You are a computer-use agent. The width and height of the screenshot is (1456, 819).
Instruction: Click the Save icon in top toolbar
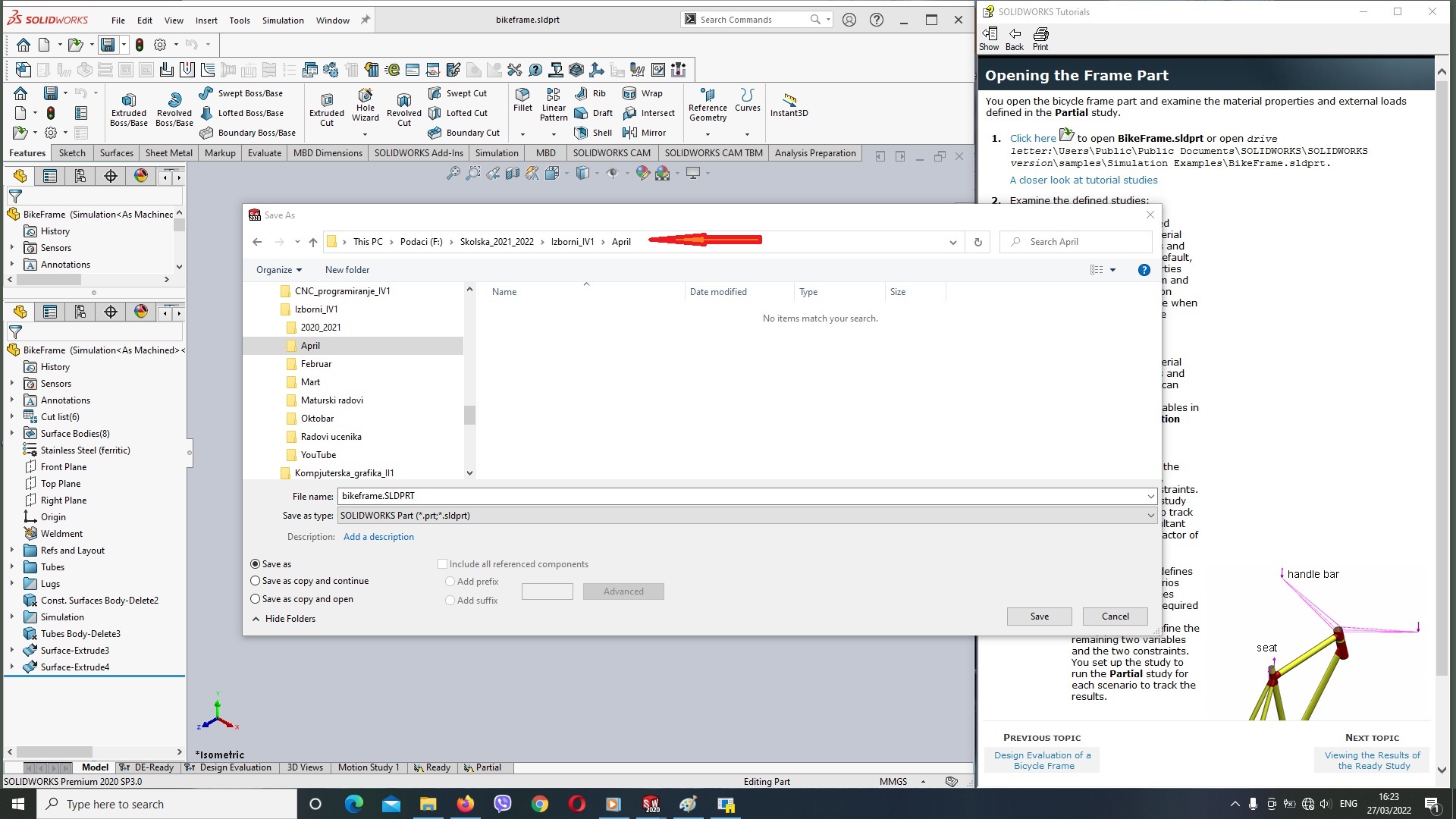[x=108, y=45]
